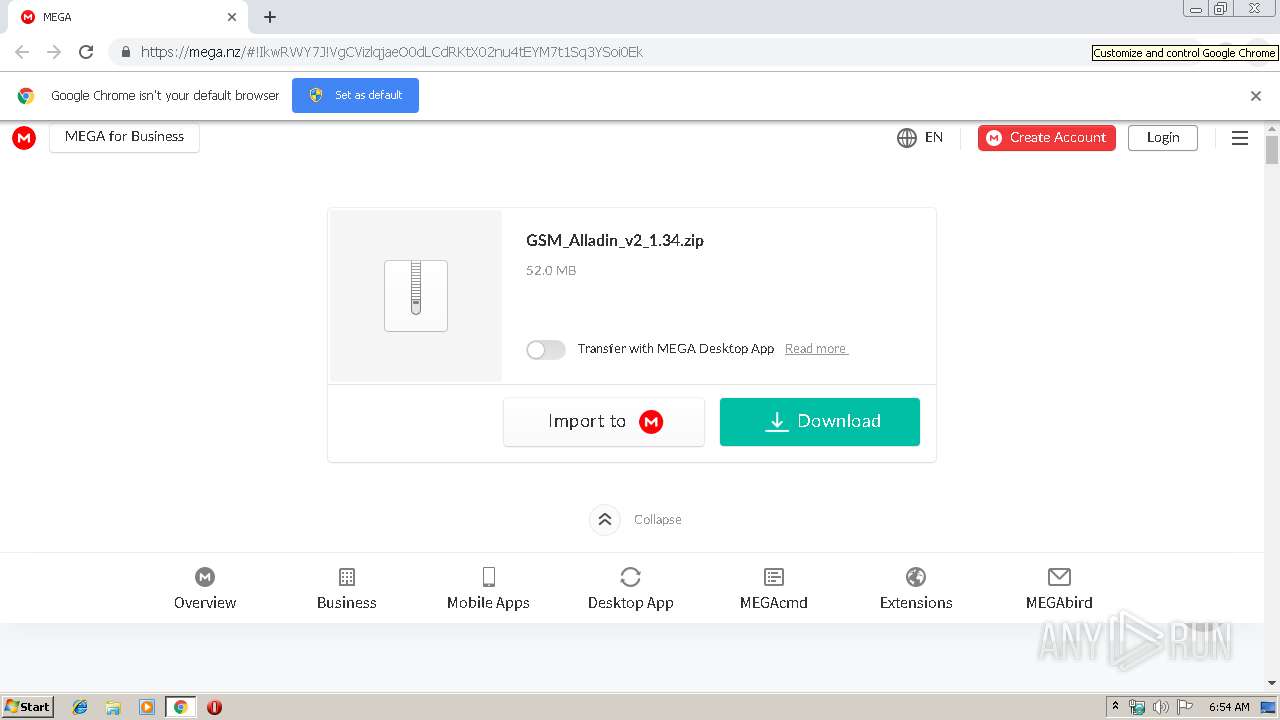The image size is (1280, 720).
Task: Click the Collapse label text
Action: pos(658,520)
